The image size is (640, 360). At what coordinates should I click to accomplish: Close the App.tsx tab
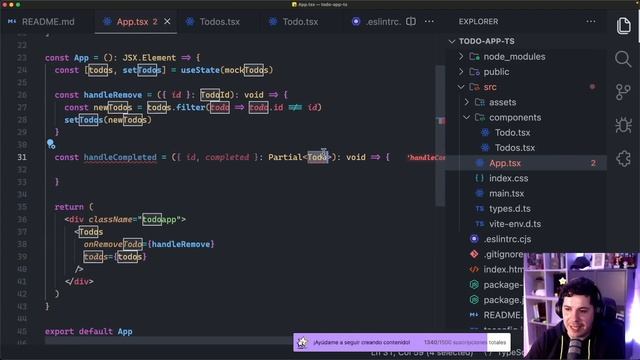click(x=167, y=22)
